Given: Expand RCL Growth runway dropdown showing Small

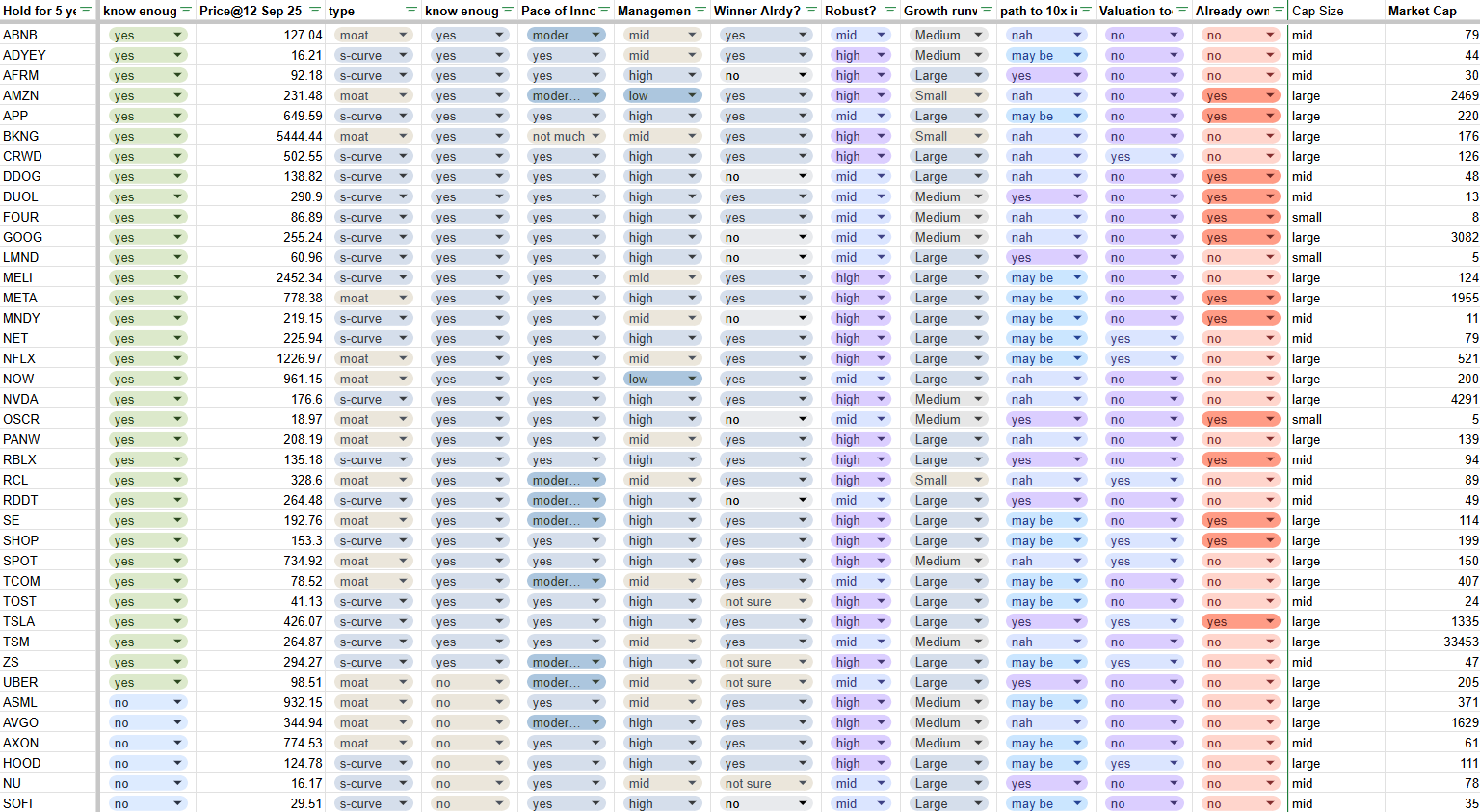Looking at the screenshot, I should click(x=978, y=480).
